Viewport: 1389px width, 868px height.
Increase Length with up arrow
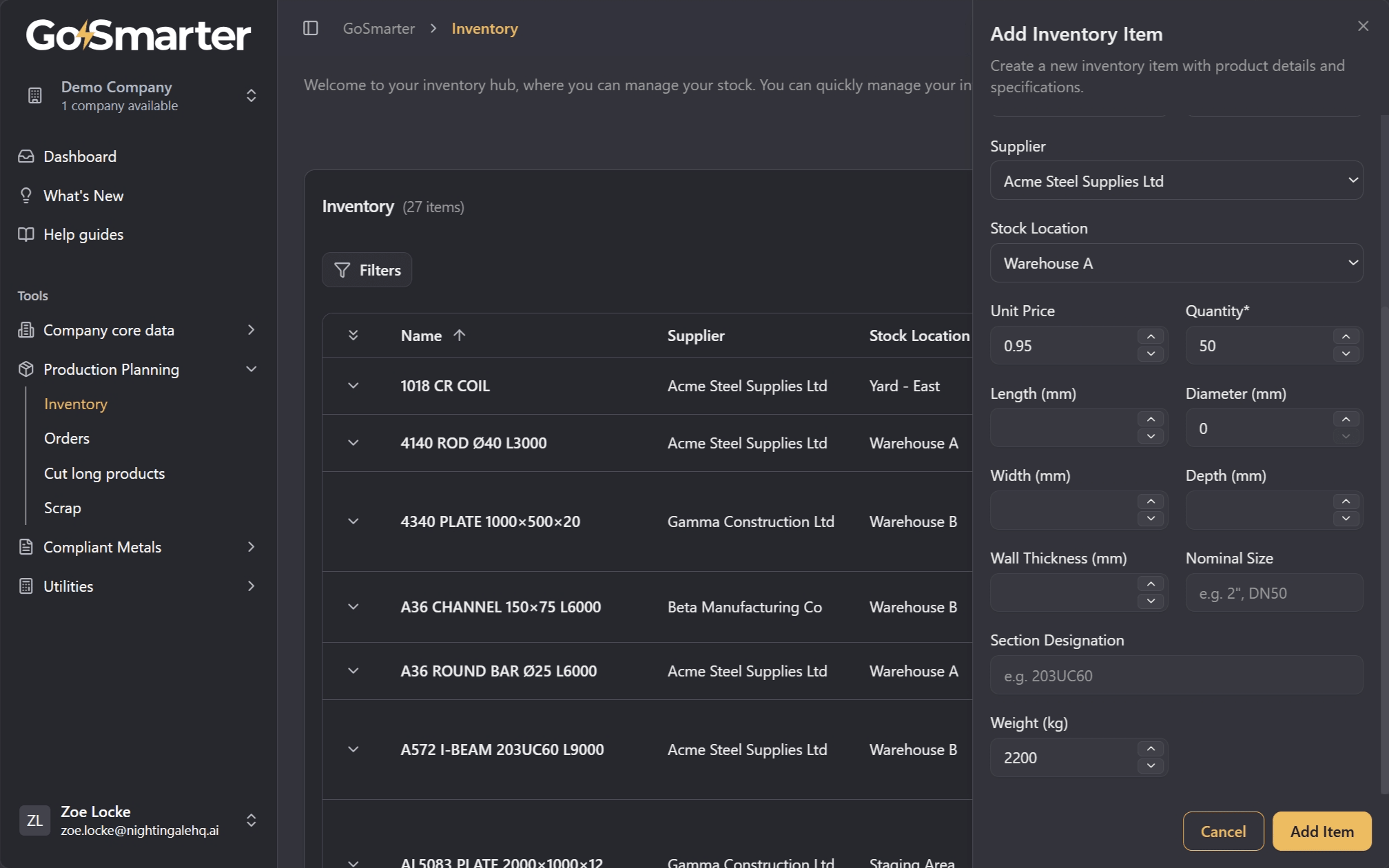click(x=1151, y=419)
